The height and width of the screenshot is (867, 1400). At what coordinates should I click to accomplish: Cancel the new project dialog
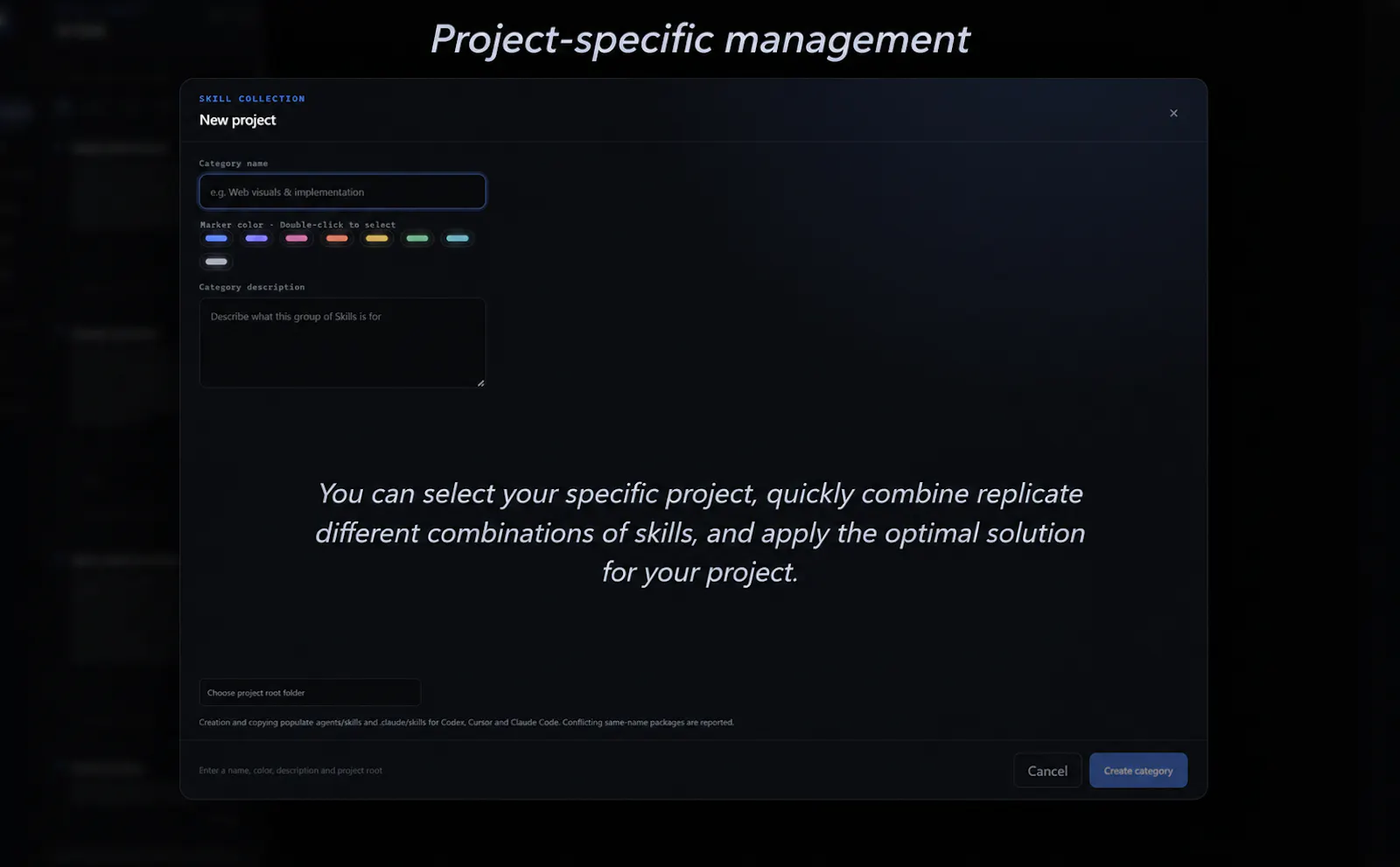1047,771
